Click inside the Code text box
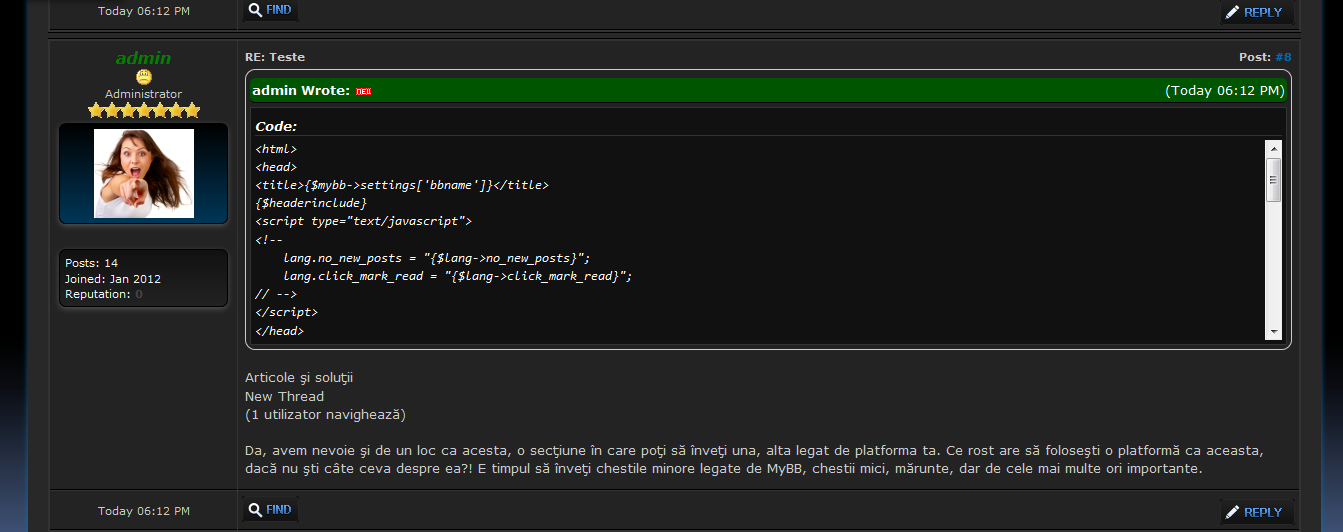Viewport: 1343px width, 532px height. [700, 240]
